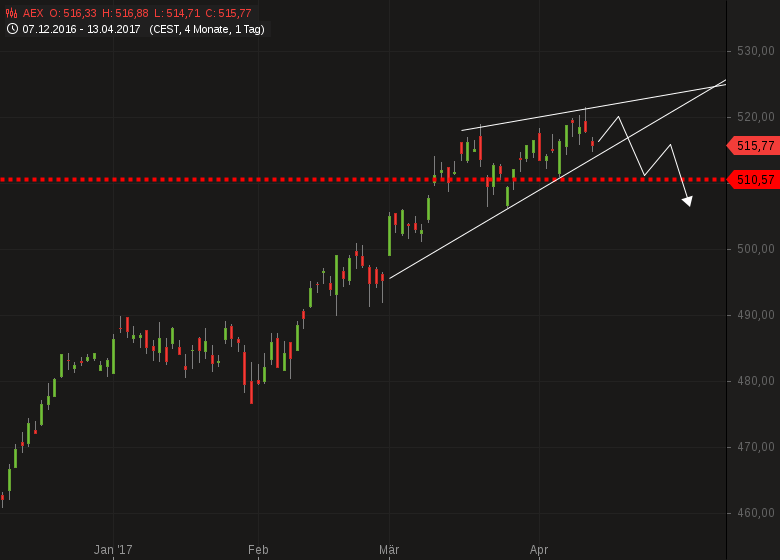Click the 460,00 price axis label
780x560 pixels.
pyautogui.click(x=756, y=513)
